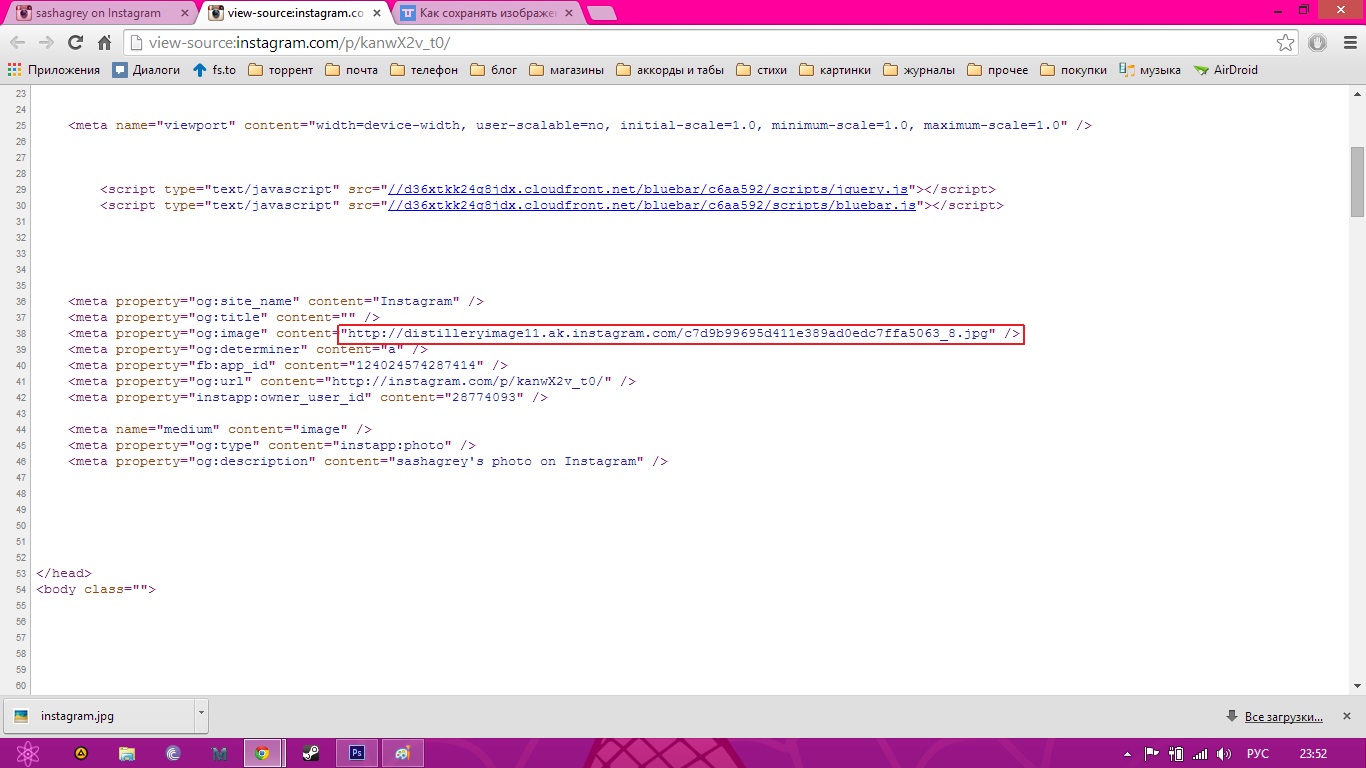Click the og:description meta line
Viewport: 1366px width, 768px height.
[368, 461]
